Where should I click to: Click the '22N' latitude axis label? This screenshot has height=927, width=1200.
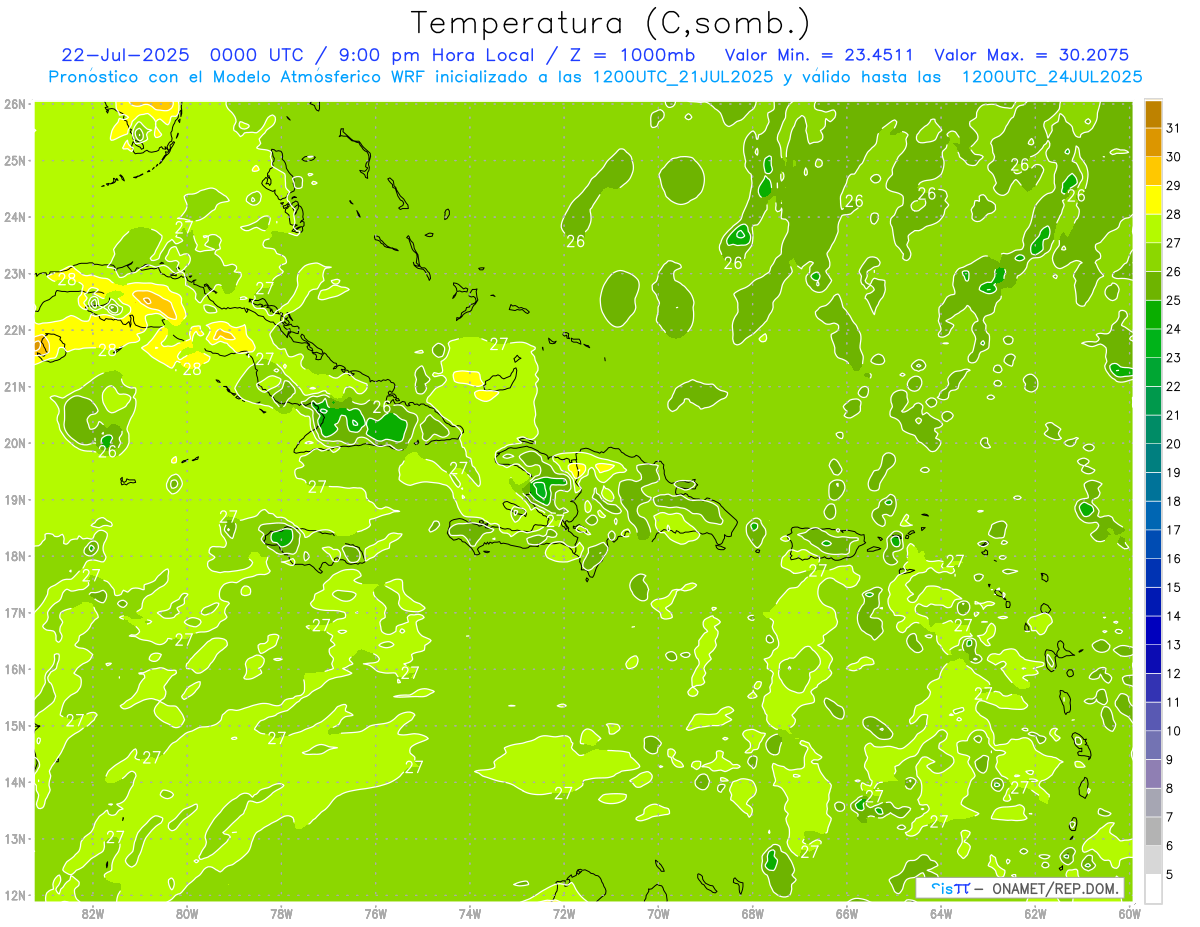click(15, 330)
